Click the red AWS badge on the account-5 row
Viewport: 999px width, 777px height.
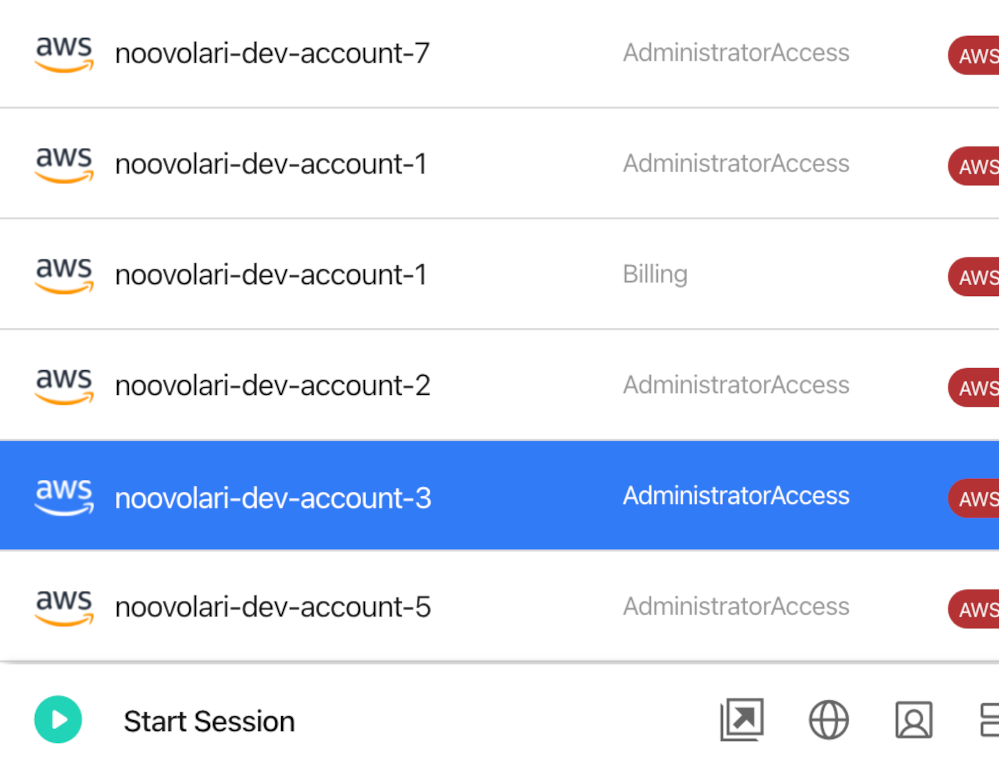pyautogui.click(x=974, y=609)
